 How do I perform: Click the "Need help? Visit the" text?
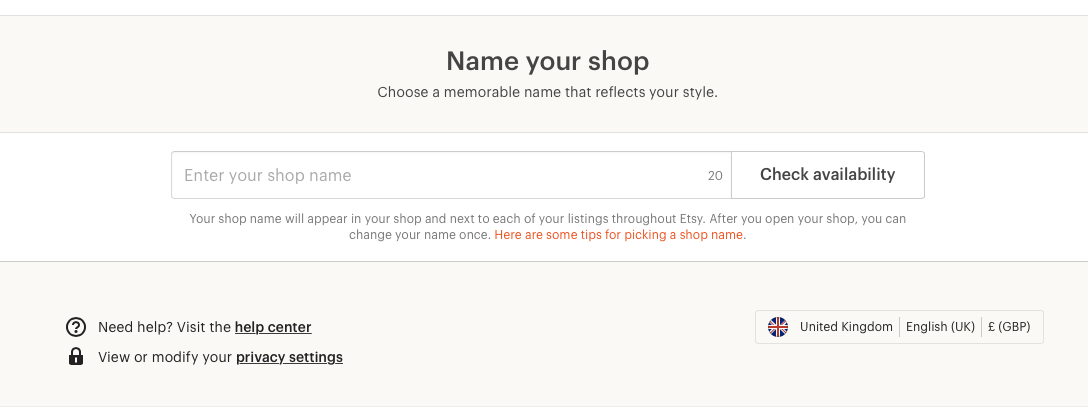(164, 327)
